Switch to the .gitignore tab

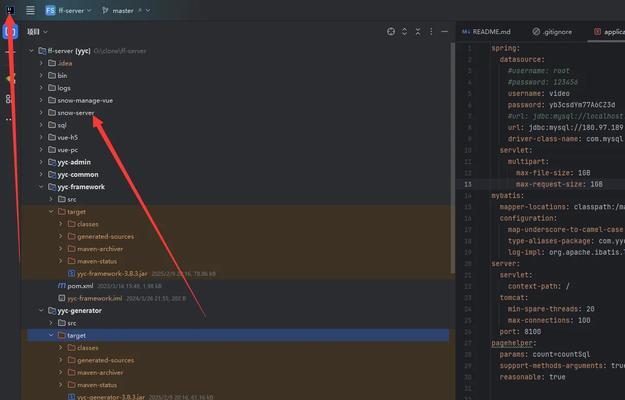[555, 32]
